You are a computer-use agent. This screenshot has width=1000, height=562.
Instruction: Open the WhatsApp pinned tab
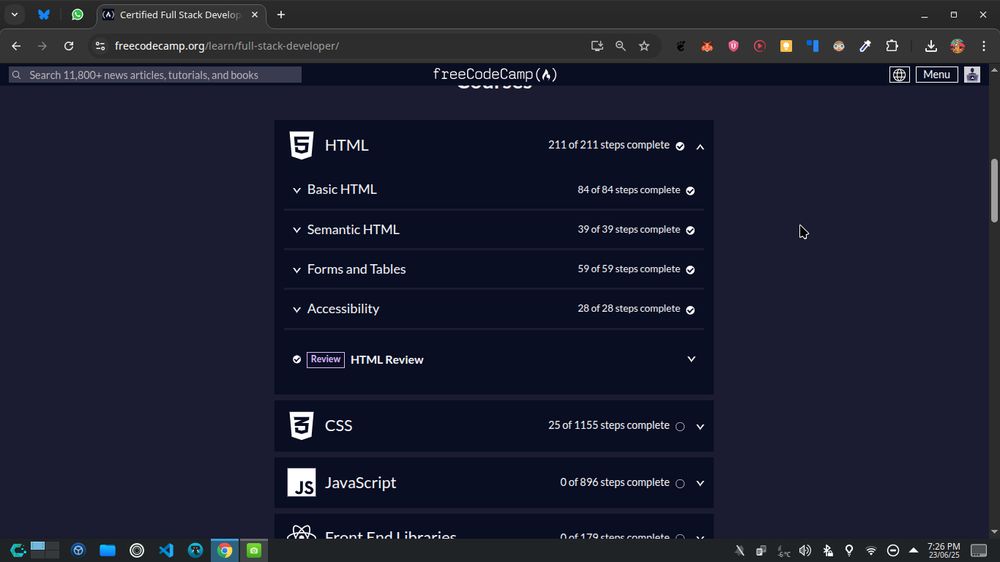(x=77, y=15)
